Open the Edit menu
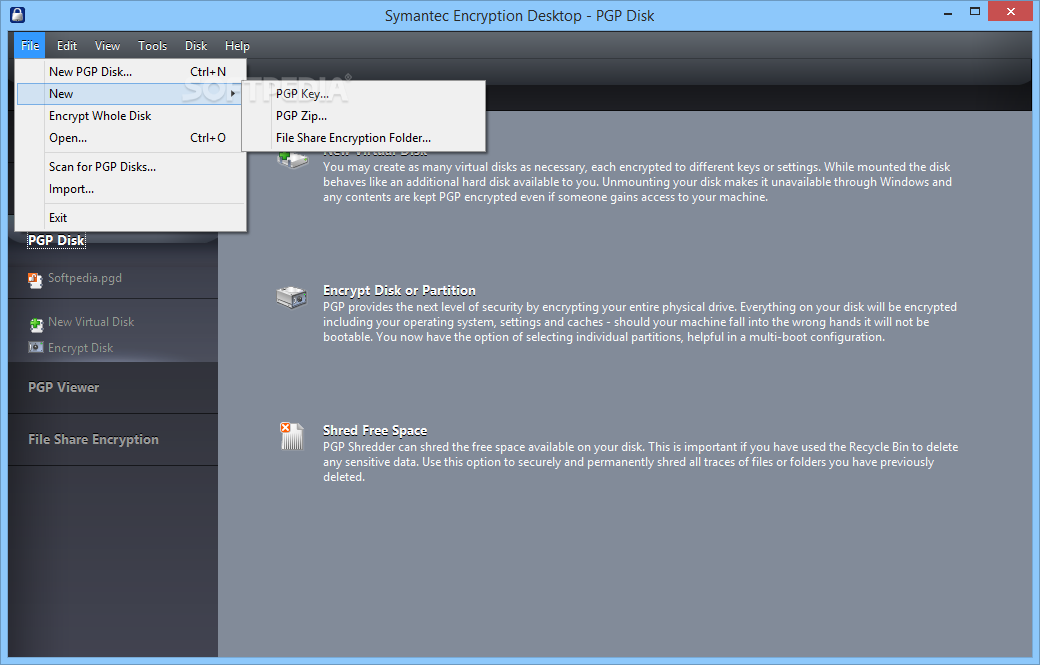Screen dimensions: 1040x665 67,46
